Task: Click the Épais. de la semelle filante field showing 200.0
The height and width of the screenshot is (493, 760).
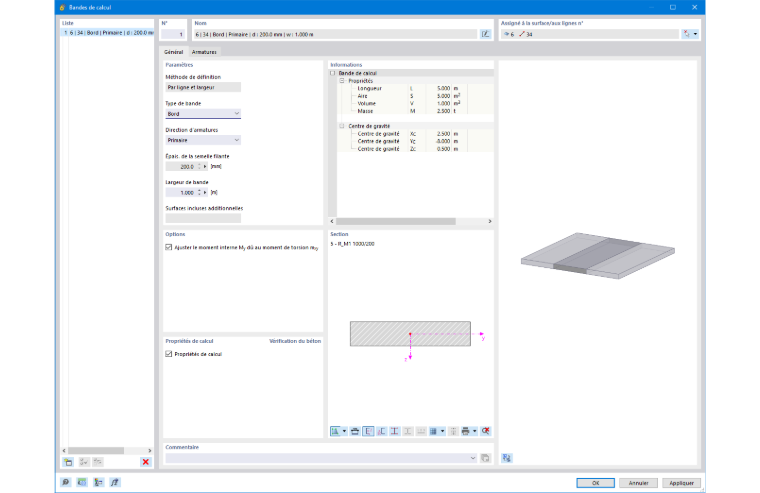Action: pos(181,166)
